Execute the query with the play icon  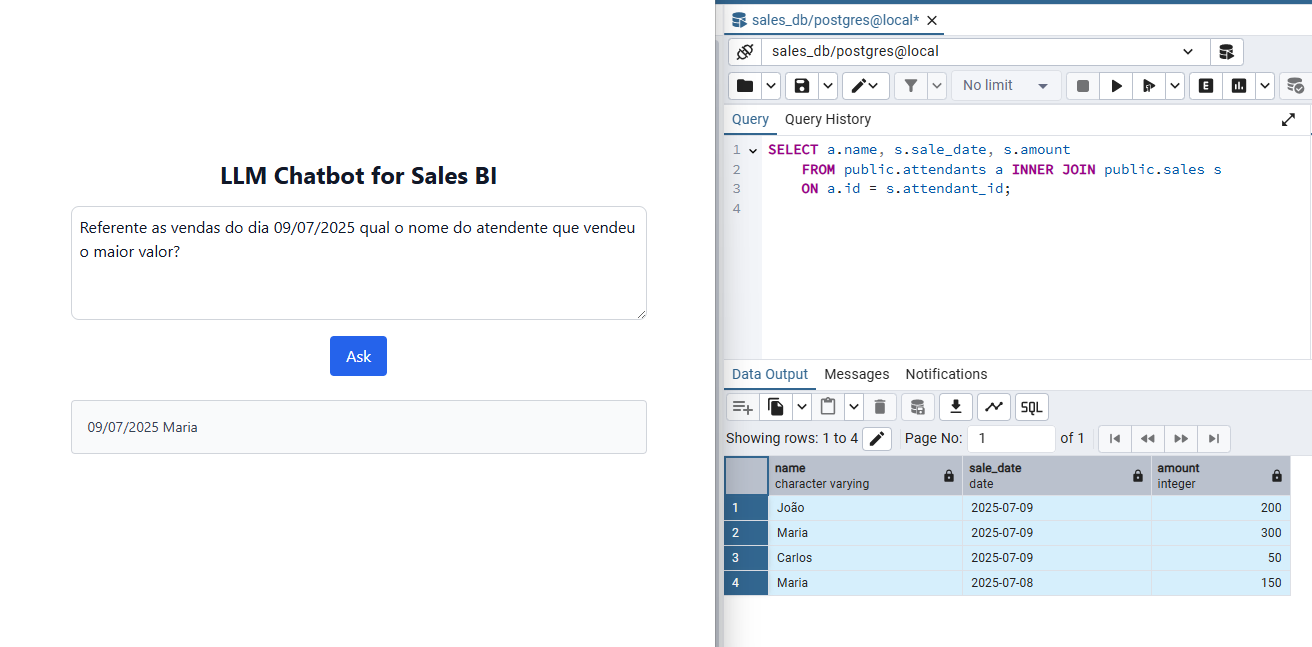point(1116,86)
